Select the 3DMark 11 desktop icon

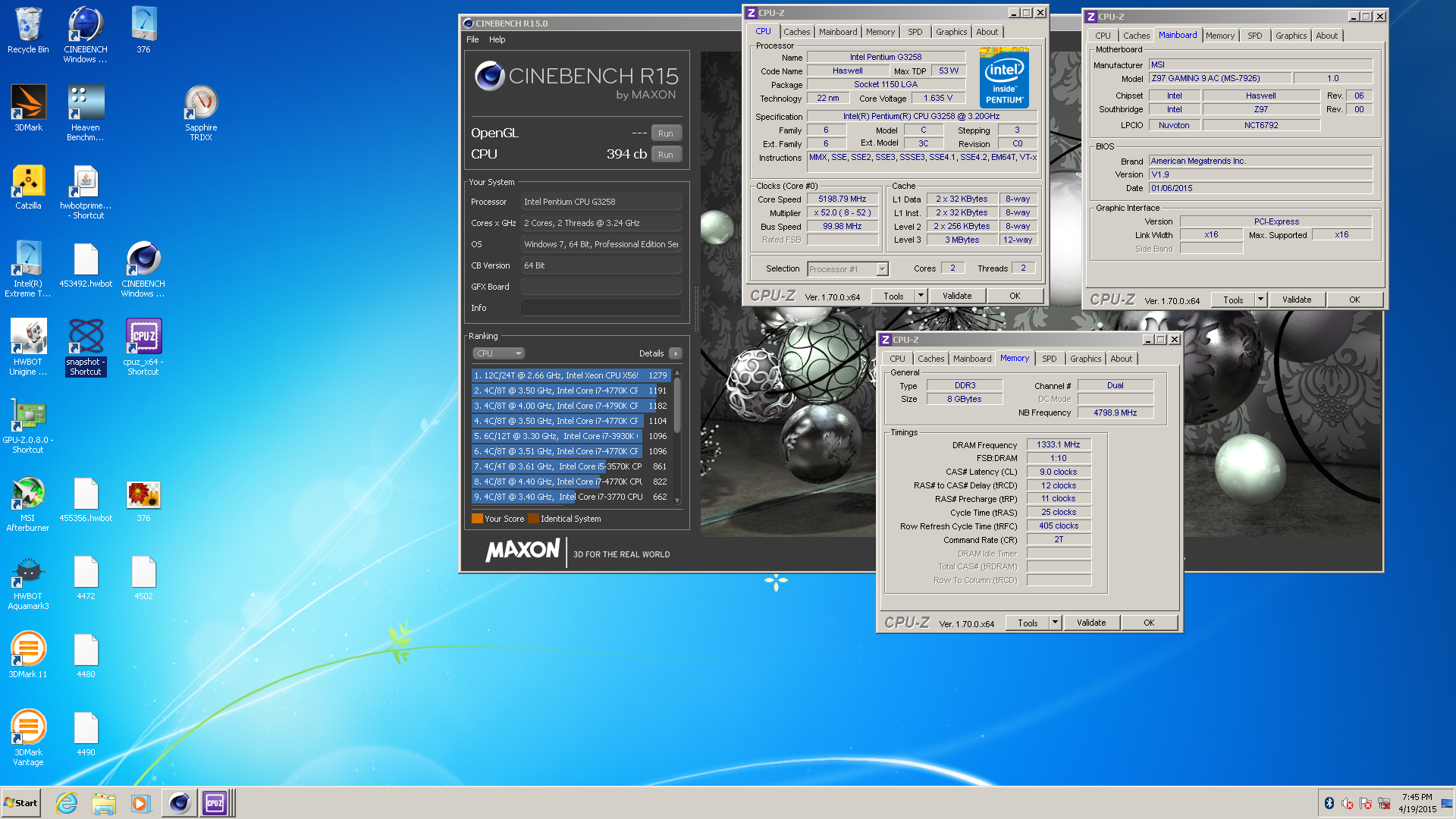point(28,655)
